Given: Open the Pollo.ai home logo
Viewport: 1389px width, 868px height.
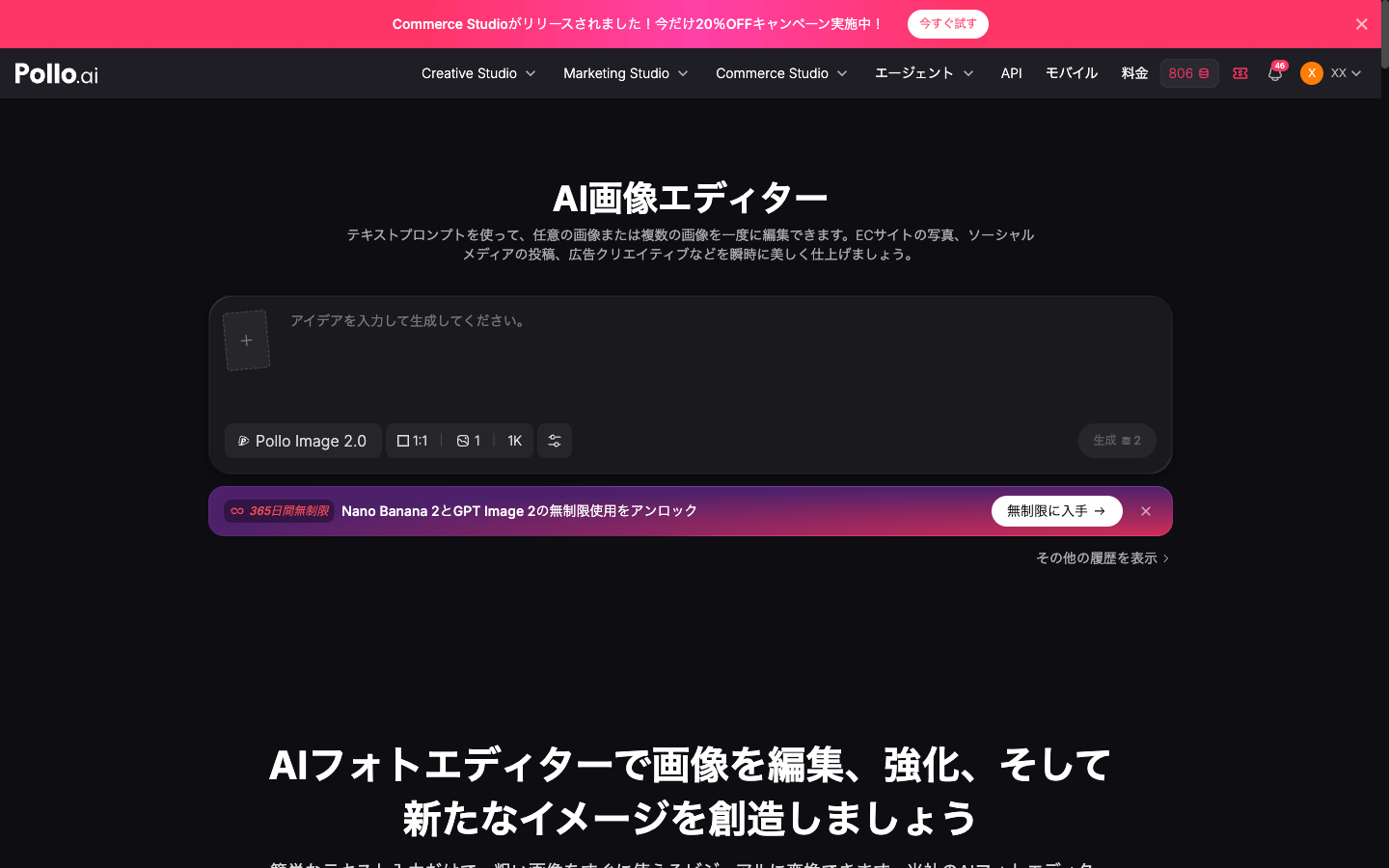Looking at the screenshot, I should click(x=56, y=73).
